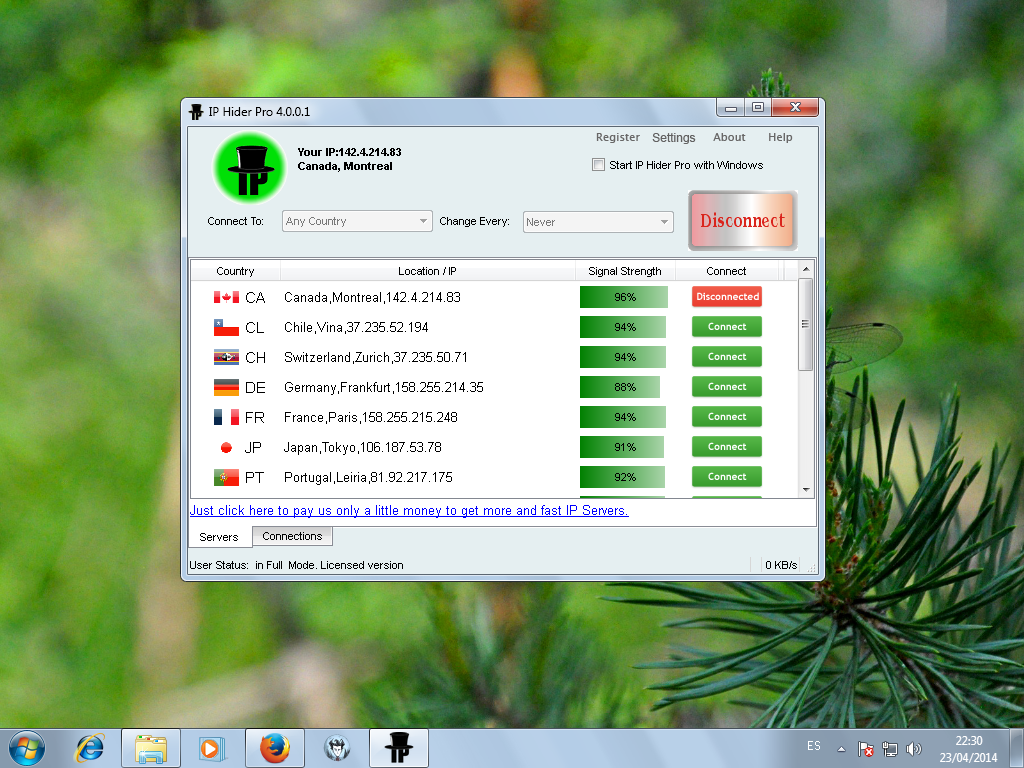This screenshot has height=768, width=1024.
Task: Open the Windows Start menu orb
Action: pyautogui.click(x=27, y=748)
